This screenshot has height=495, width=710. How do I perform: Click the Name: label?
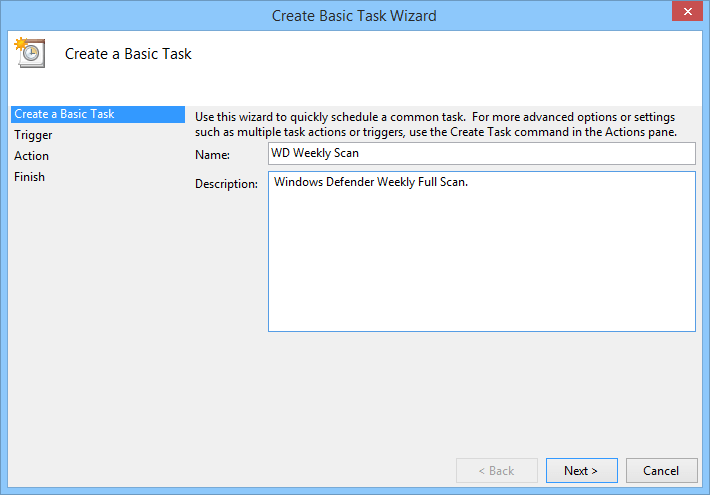pyautogui.click(x=212, y=154)
